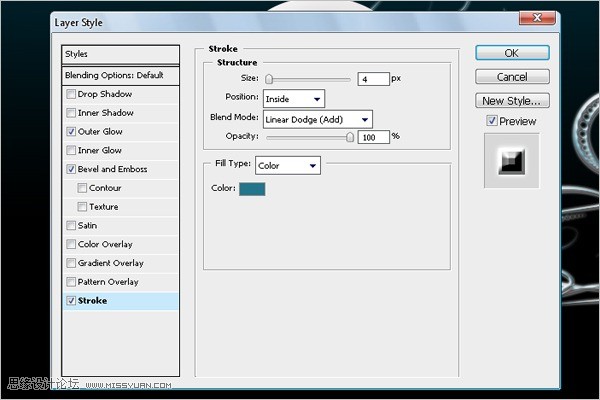The height and width of the screenshot is (400, 600).
Task: Open the Color Overlay settings label
Action: (x=105, y=244)
